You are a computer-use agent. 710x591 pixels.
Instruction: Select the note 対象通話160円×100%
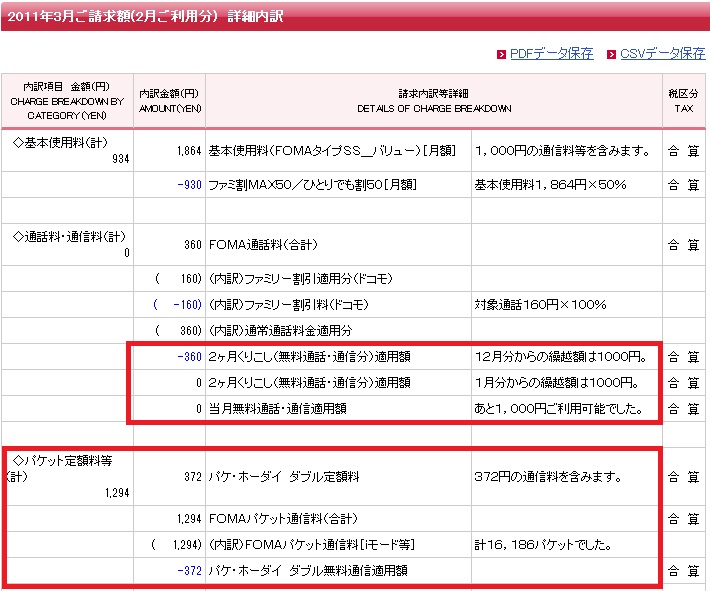(x=540, y=305)
